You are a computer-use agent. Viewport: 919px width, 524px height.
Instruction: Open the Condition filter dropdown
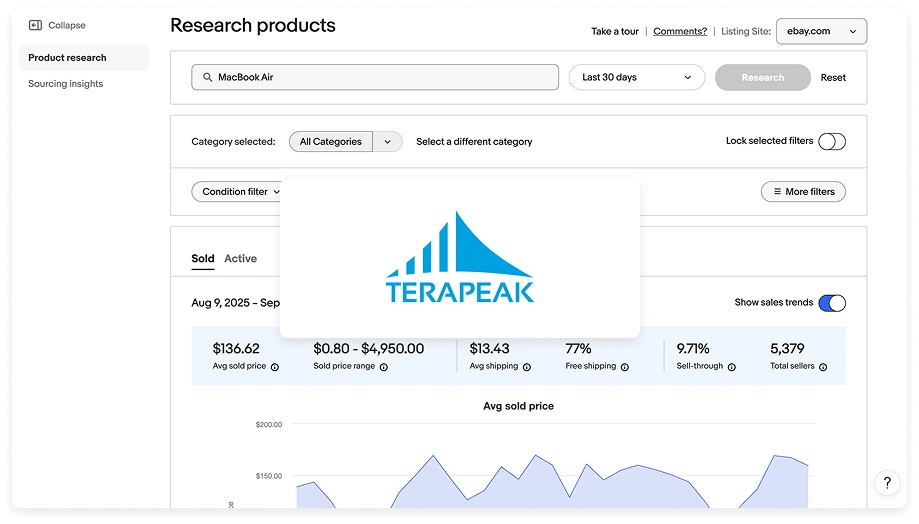[x=237, y=192]
